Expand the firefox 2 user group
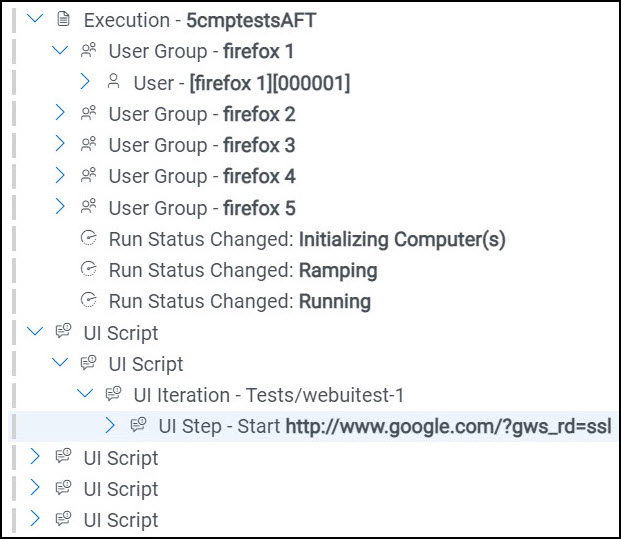This screenshot has height=539, width=621. tap(61, 113)
